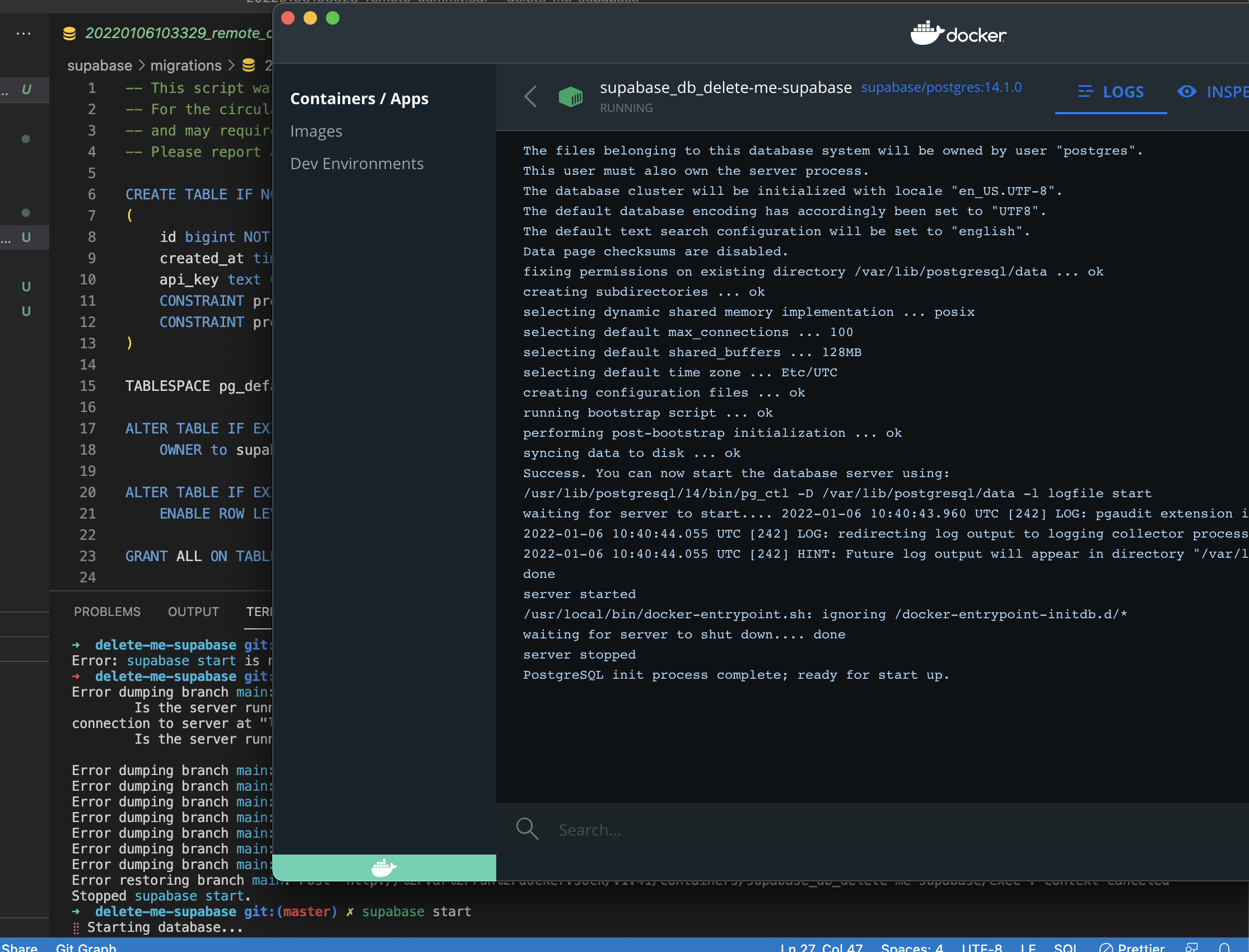This screenshot has width=1249, height=952.
Task: Change the LF end-of-line setting
Action: click(x=1028, y=947)
